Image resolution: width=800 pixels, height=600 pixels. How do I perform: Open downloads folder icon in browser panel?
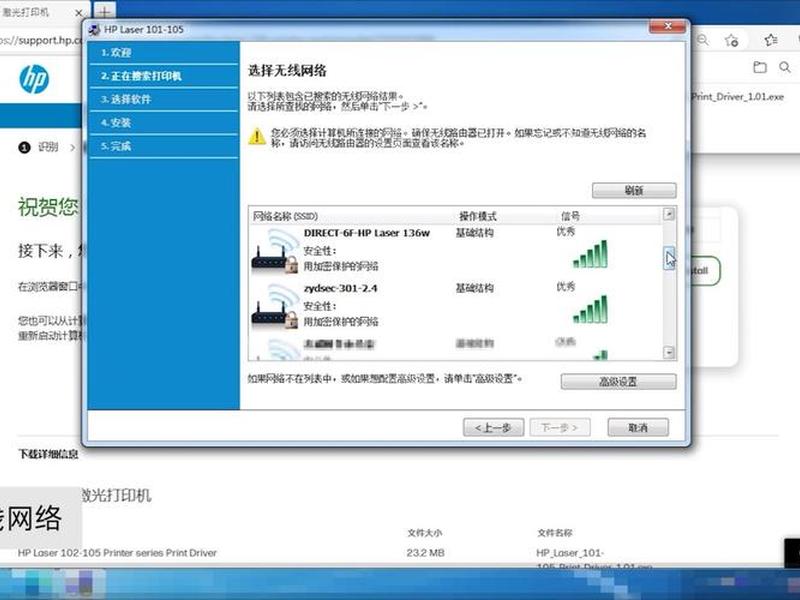[760, 67]
